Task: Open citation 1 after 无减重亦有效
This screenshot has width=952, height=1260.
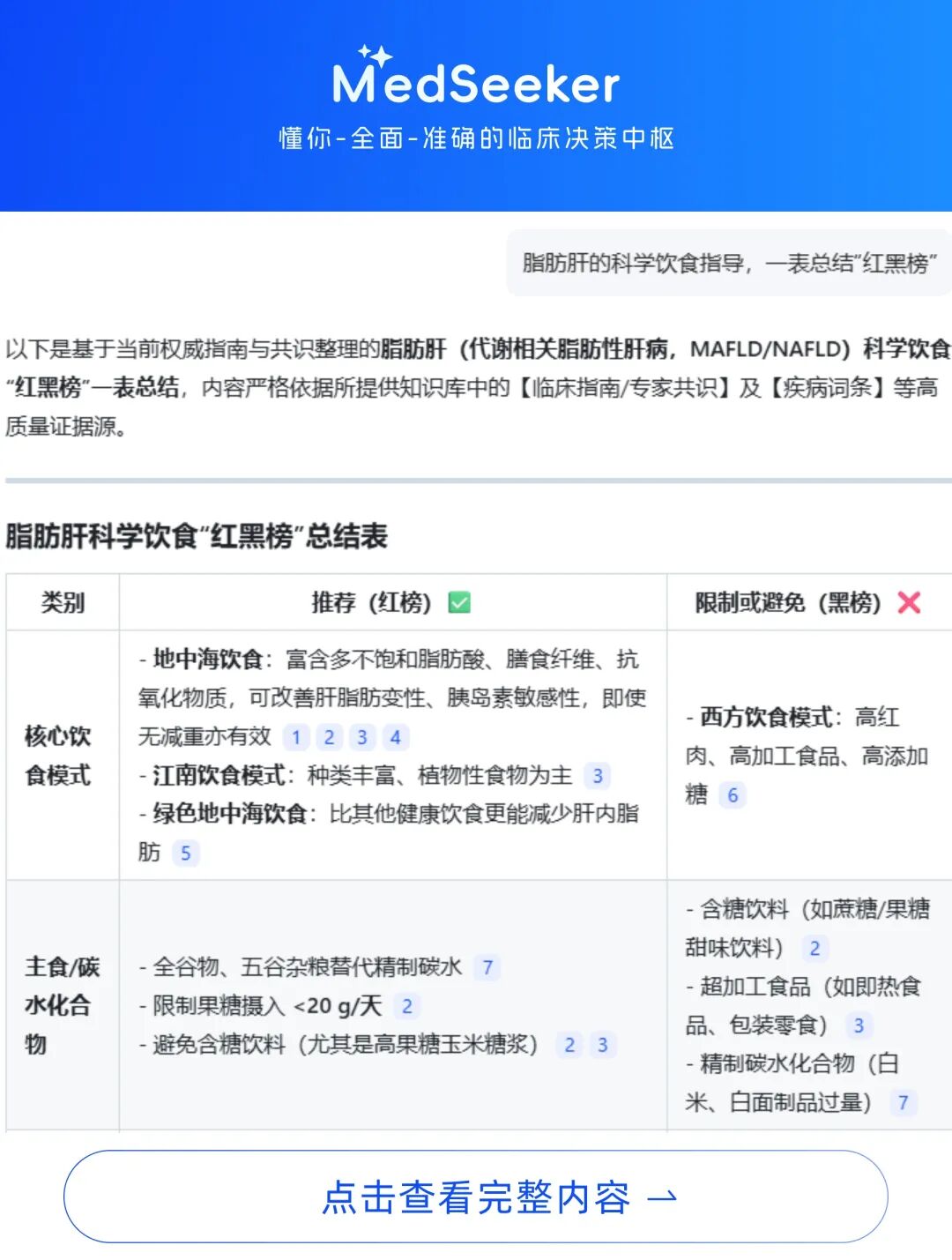Action: tap(296, 737)
